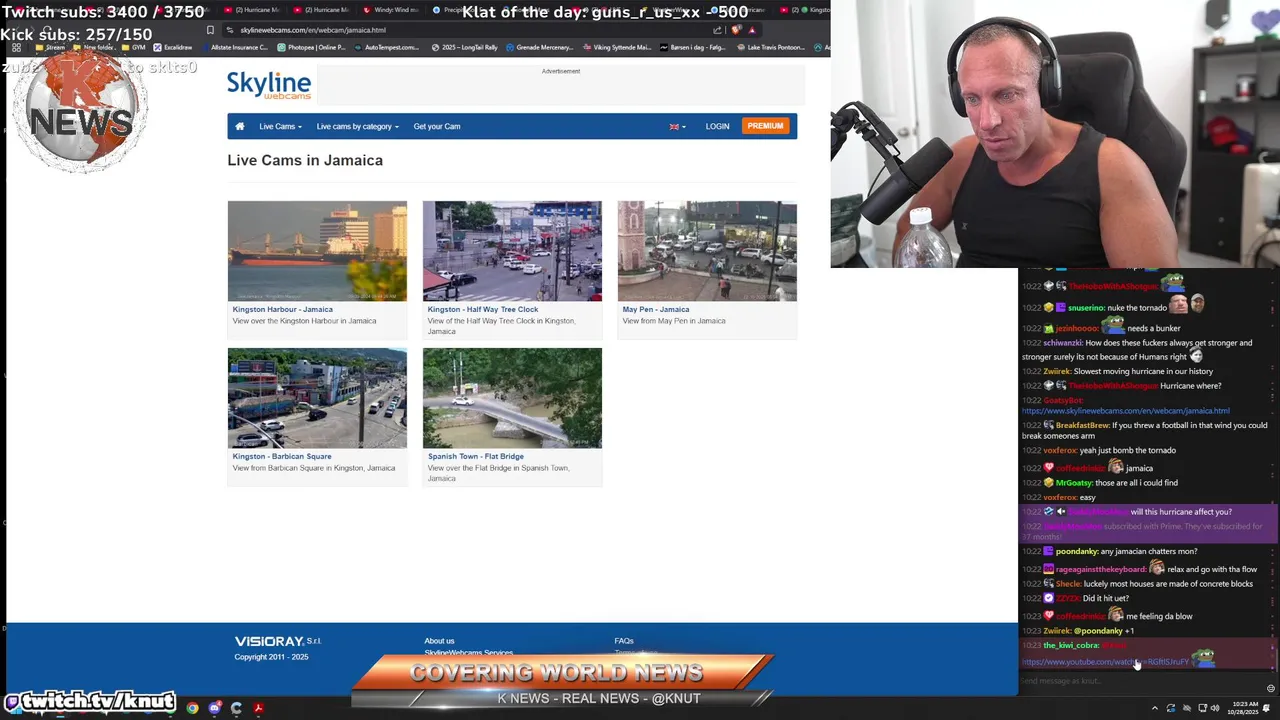This screenshot has width=1280, height=720.
Task: Click the Brave rewards triangle icon
Action: [x=752, y=30]
